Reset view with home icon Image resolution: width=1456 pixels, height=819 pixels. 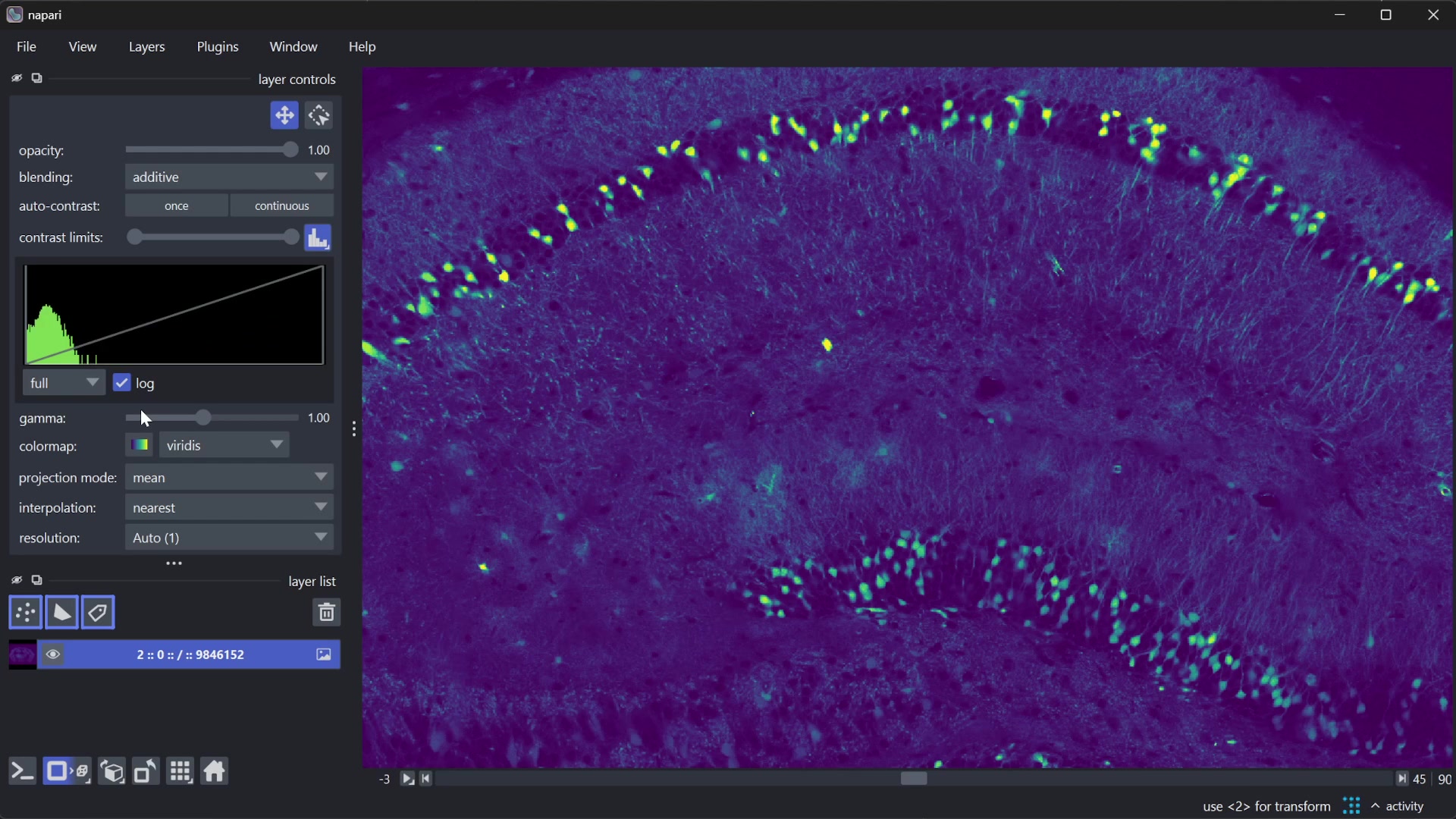[x=215, y=772]
